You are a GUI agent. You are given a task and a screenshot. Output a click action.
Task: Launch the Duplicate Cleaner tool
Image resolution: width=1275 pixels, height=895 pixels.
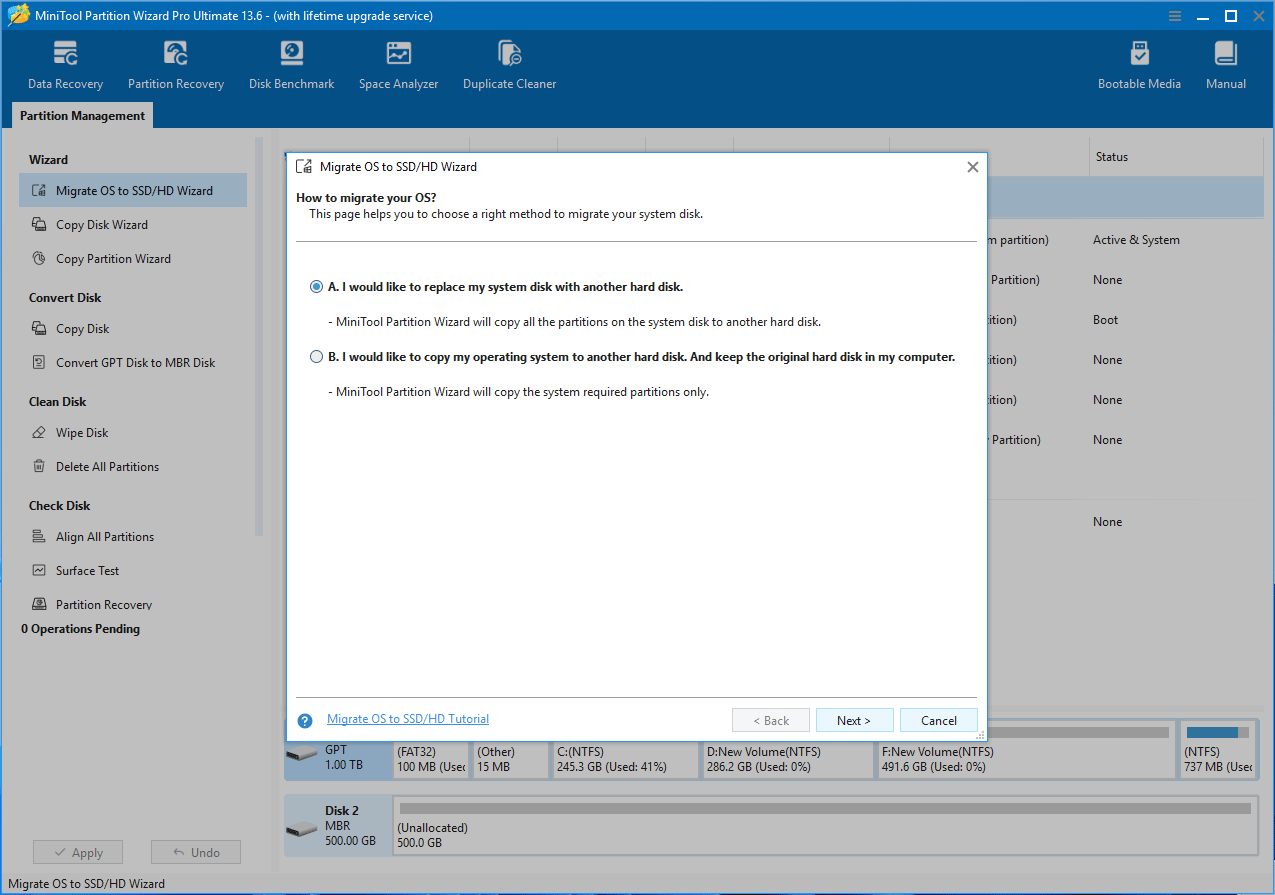coord(509,65)
